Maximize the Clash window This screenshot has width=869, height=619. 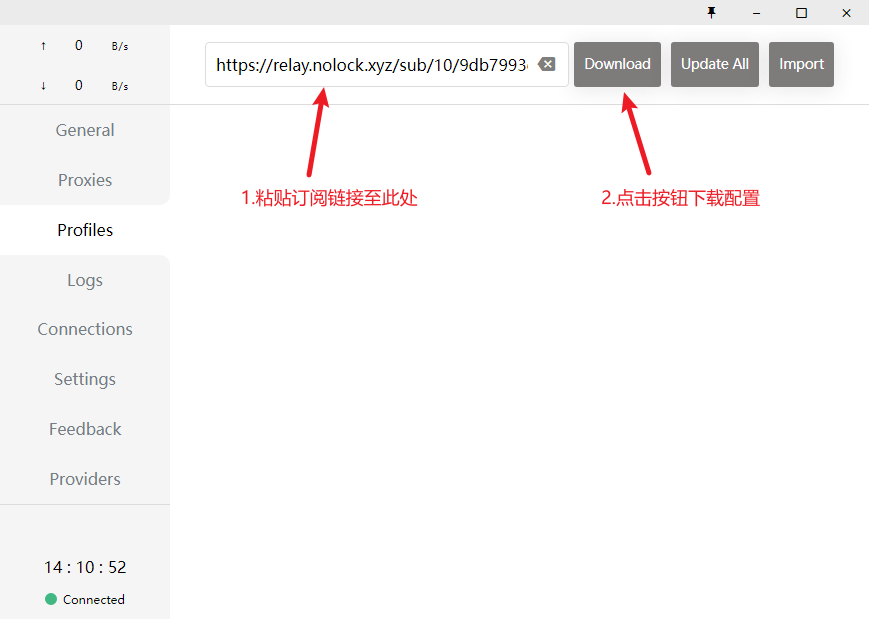click(x=801, y=12)
